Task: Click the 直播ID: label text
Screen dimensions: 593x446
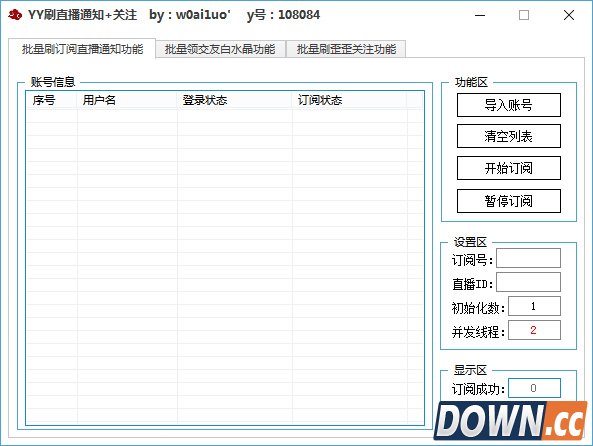Action: tap(473, 284)
